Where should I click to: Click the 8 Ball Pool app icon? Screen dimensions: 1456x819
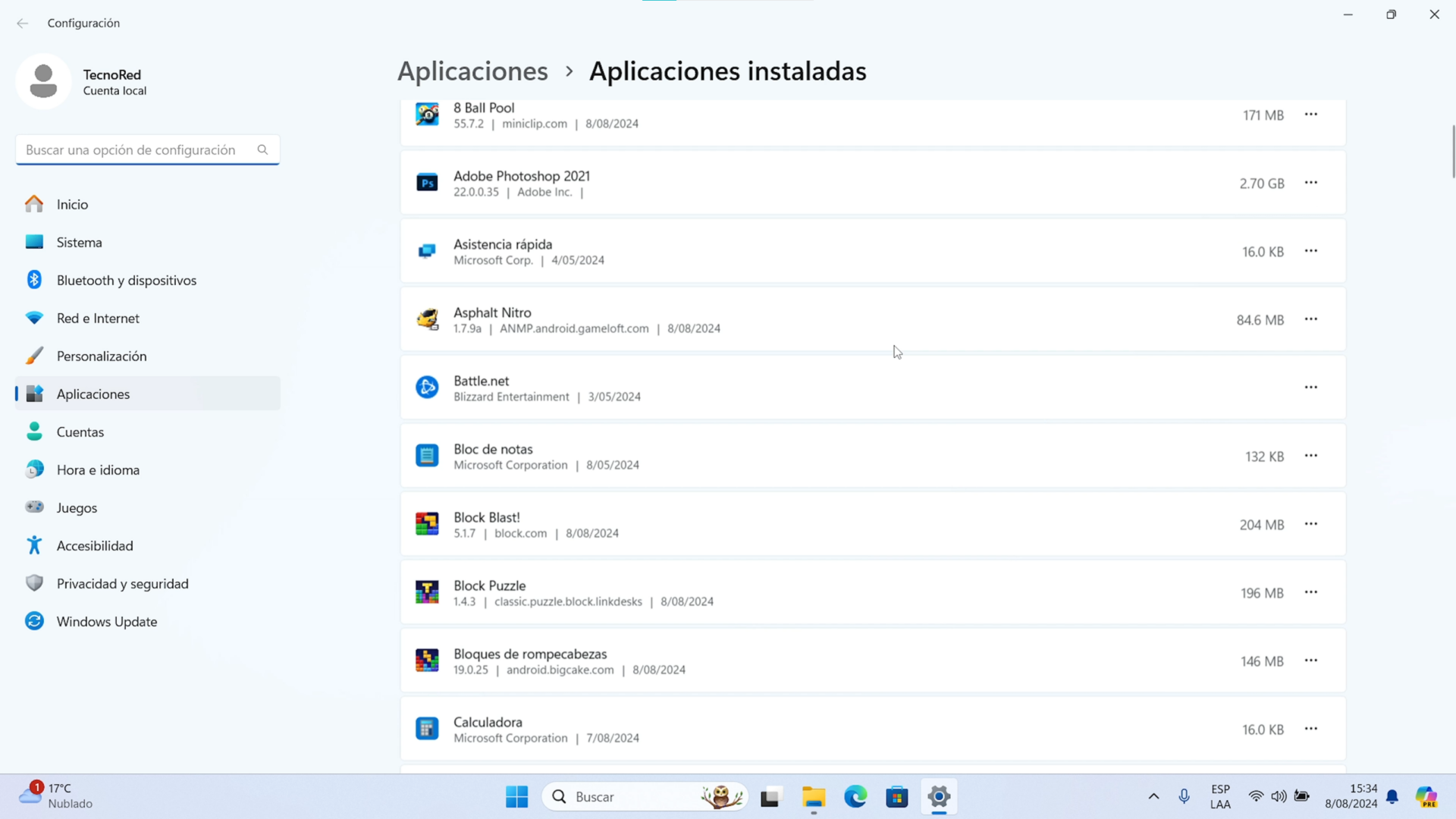tap(427, 115)
